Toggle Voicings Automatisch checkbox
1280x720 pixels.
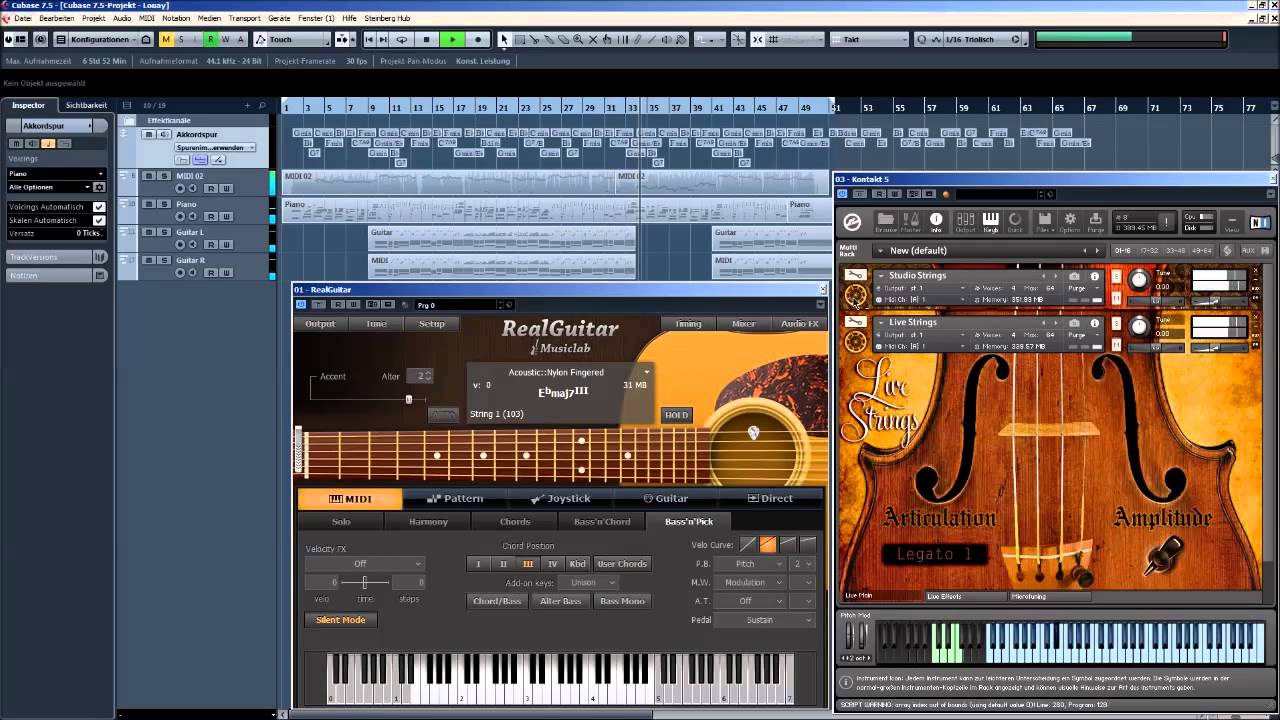[99, 207]
